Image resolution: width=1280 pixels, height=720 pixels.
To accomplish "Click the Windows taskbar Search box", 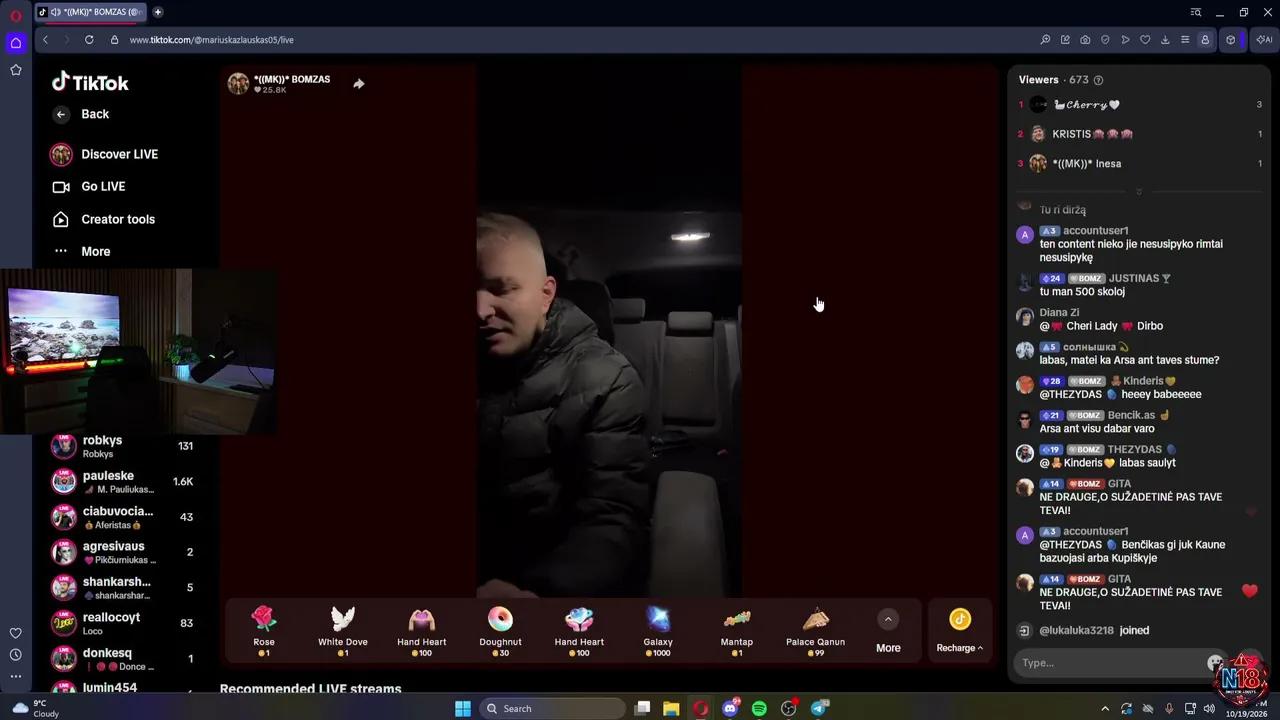I will [x=552, y=708].
